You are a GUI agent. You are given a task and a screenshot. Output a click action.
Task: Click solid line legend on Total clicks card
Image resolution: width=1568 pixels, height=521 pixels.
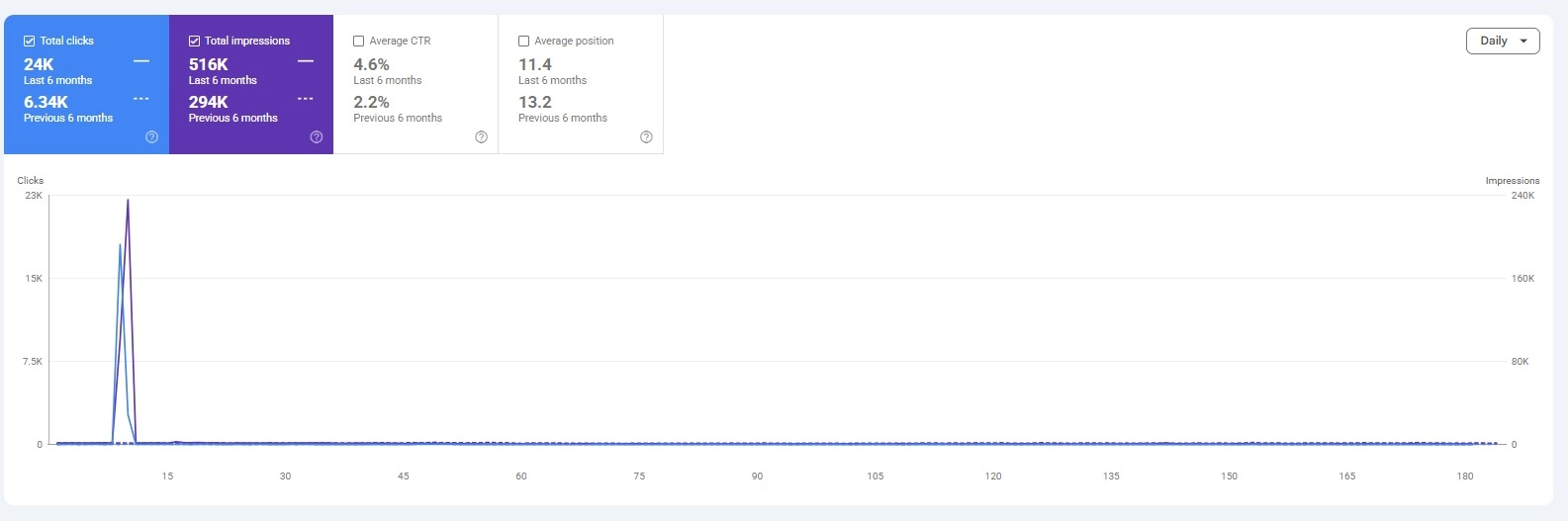pos(141,61)
